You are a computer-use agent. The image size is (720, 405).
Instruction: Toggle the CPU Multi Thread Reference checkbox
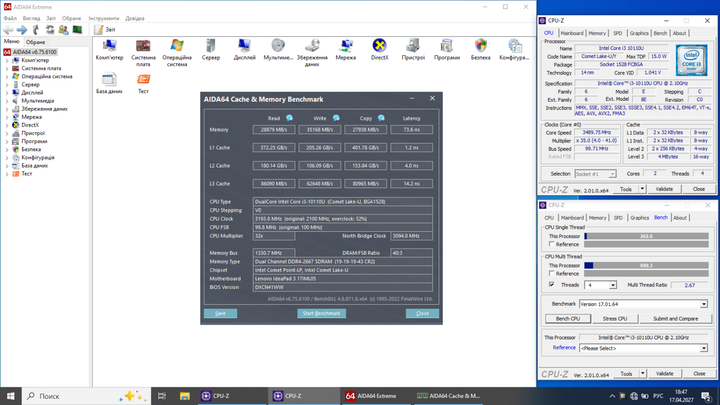[x=551, y=273]
